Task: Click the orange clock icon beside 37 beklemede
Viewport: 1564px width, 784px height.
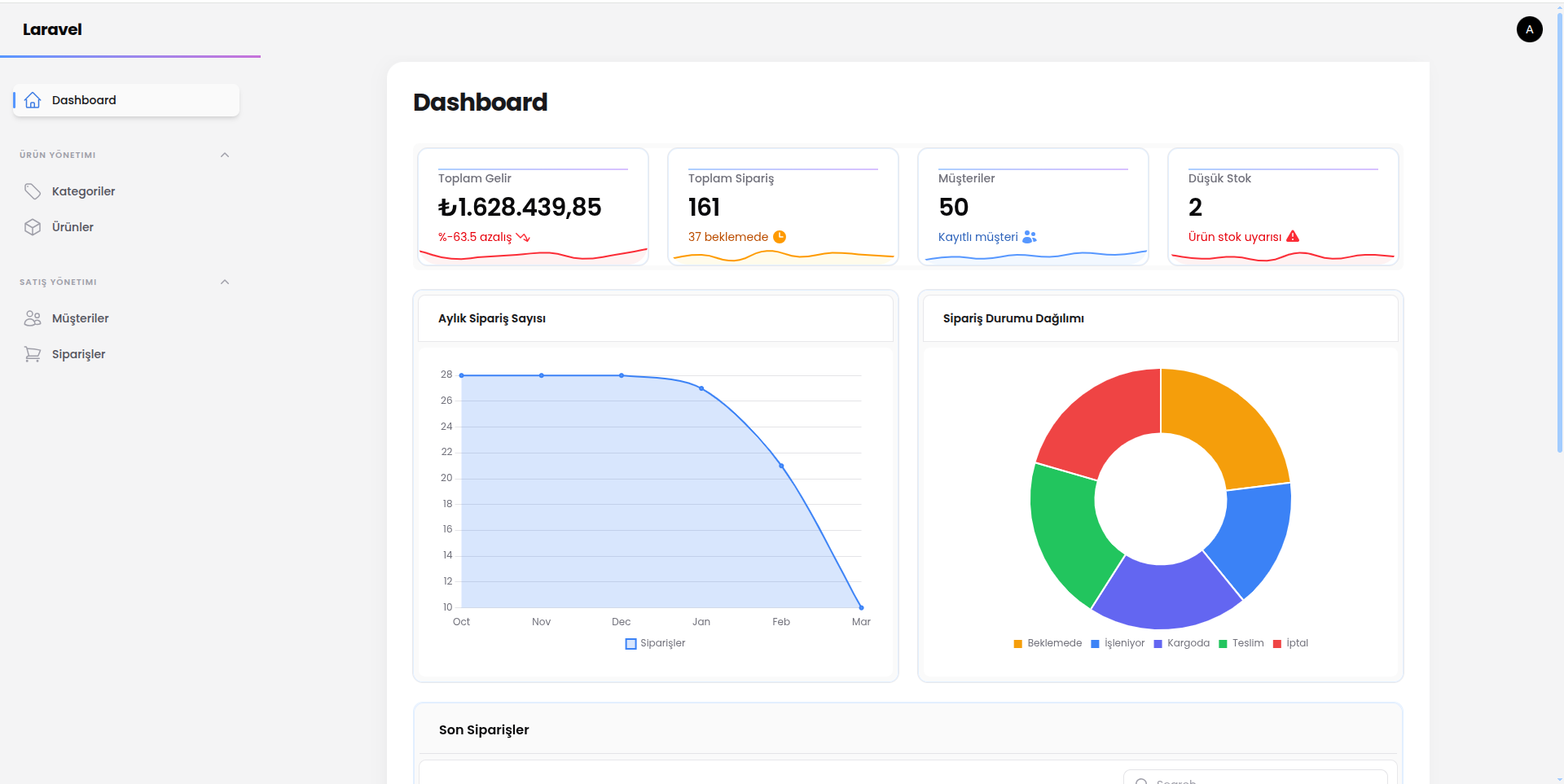Action: [780, 237]
